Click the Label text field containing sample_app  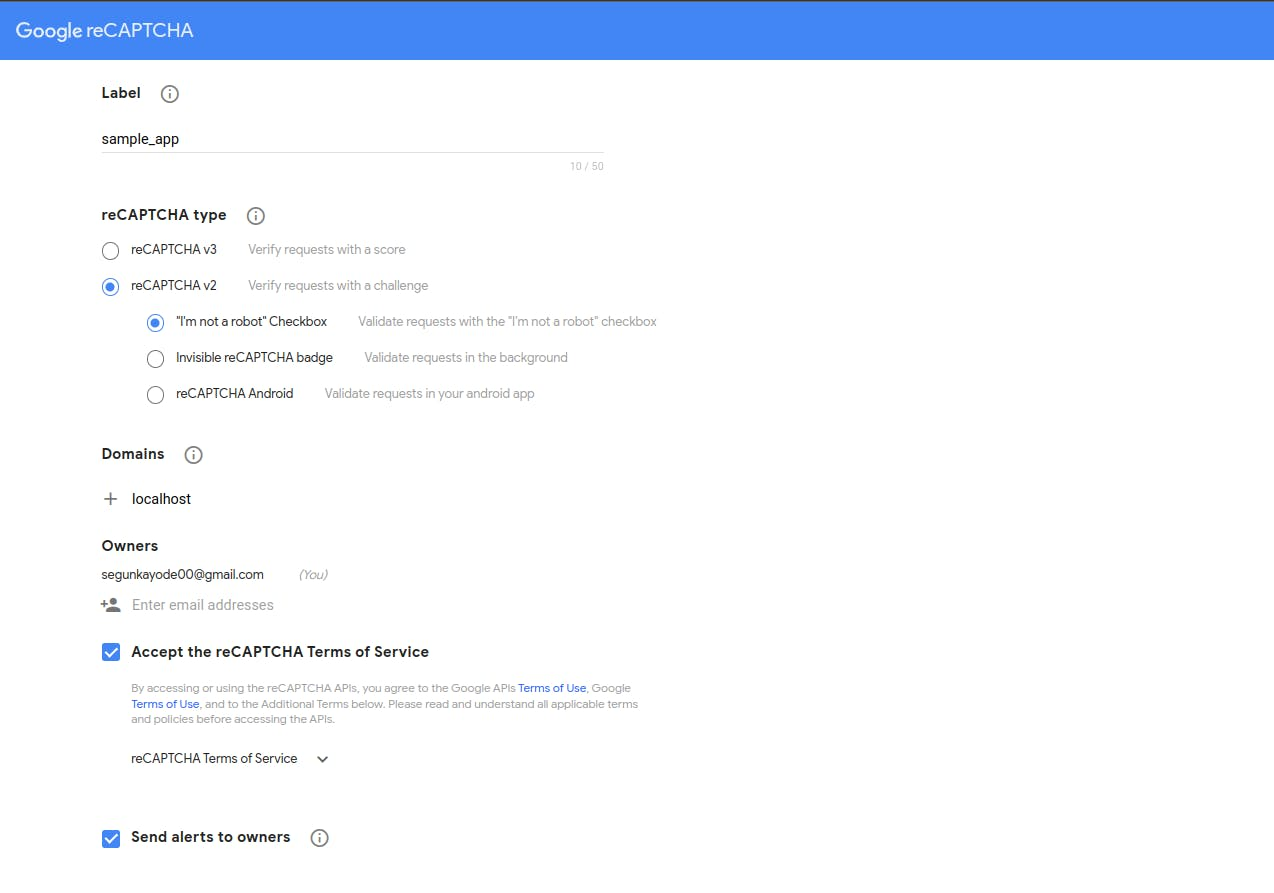coord(350,140)
